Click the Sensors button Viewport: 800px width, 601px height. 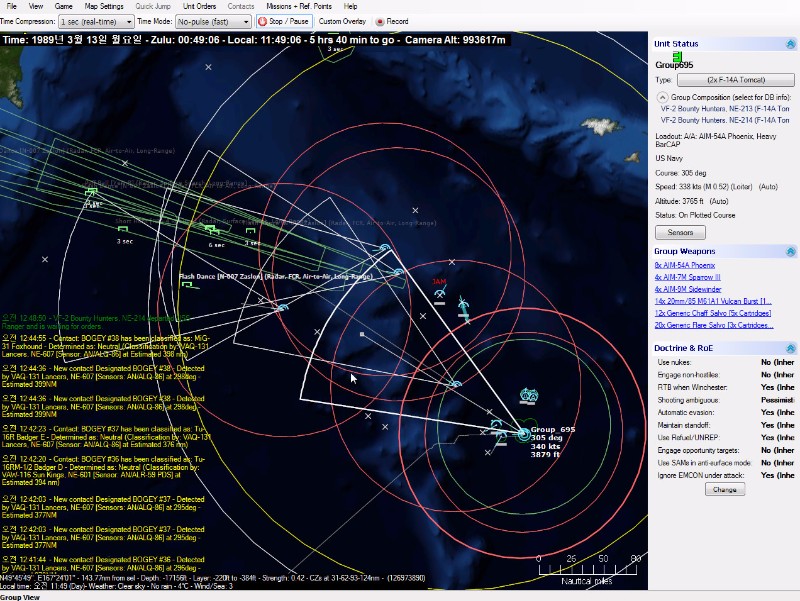(x=679, y=232)
